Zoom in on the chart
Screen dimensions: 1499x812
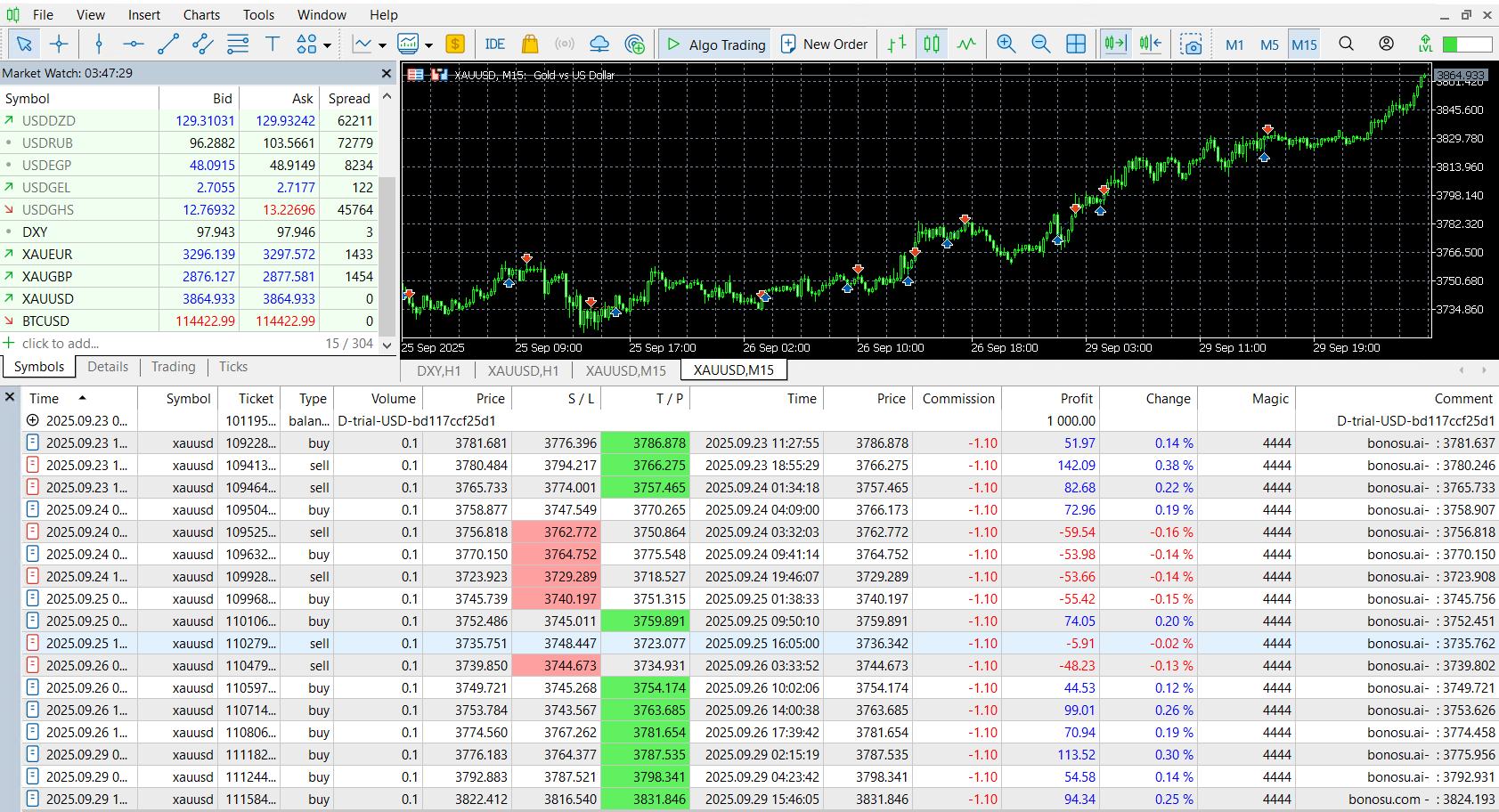coord(1006,43)
